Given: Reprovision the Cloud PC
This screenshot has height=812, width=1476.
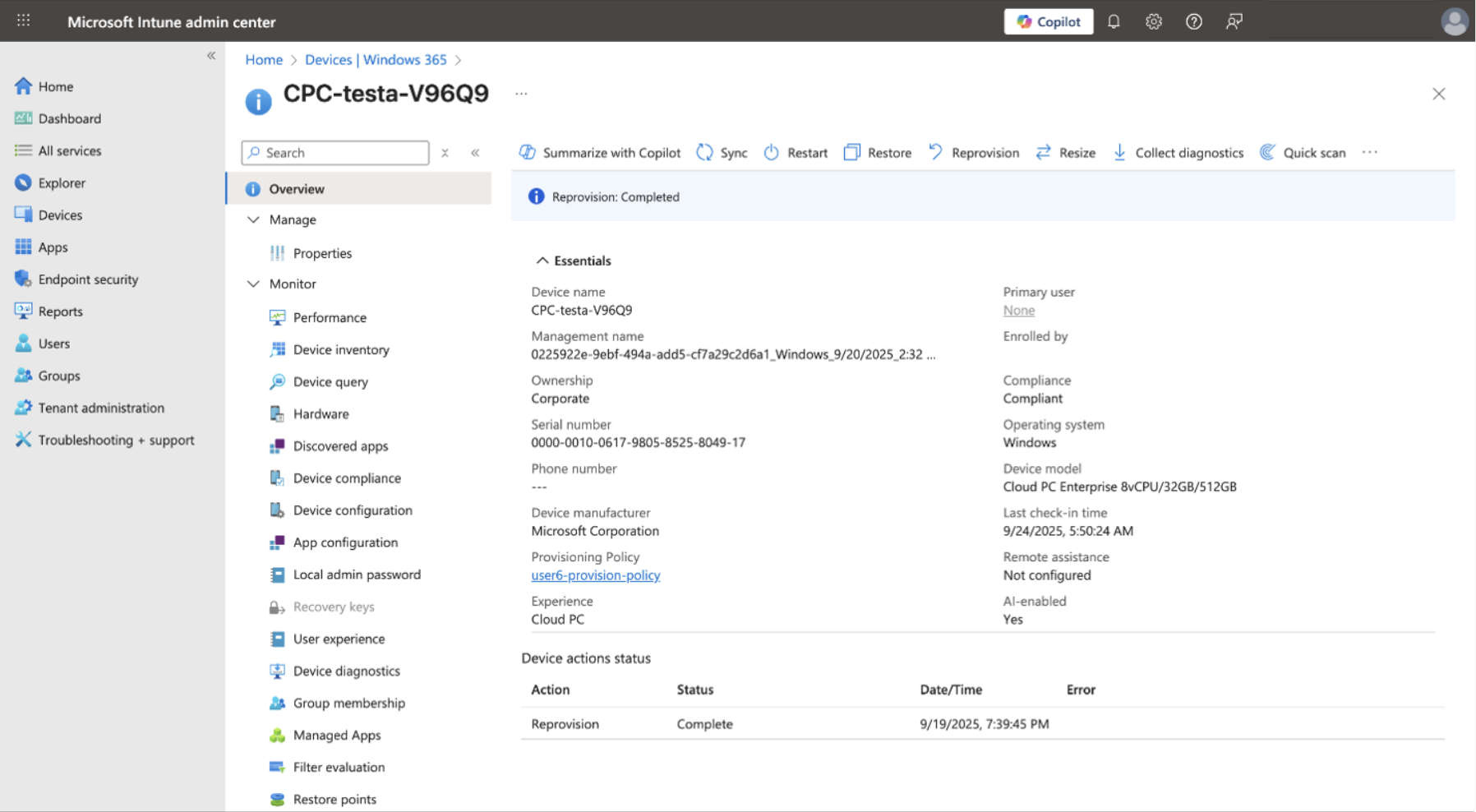Looking at the screenshot, I should tap(974, 152).
